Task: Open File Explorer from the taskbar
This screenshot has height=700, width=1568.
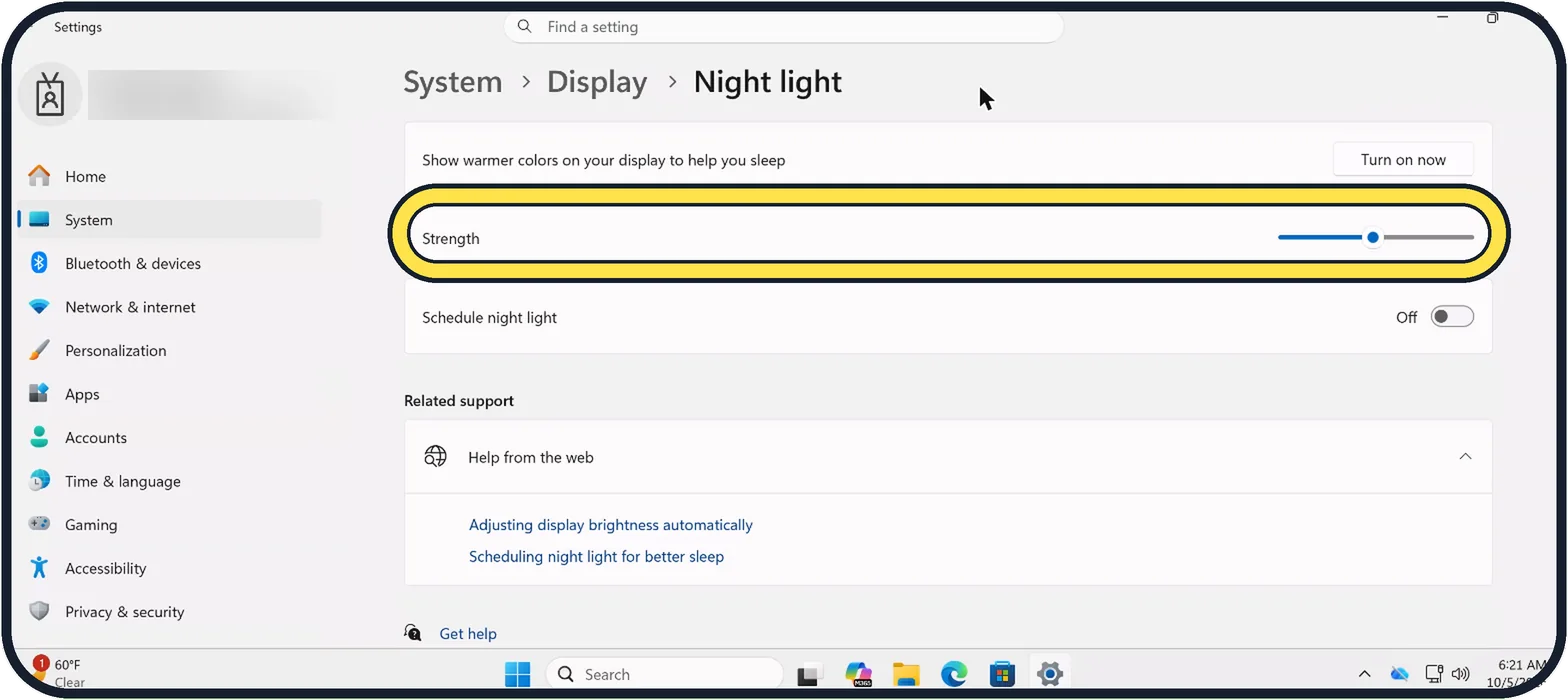Action: pos(906,675)
